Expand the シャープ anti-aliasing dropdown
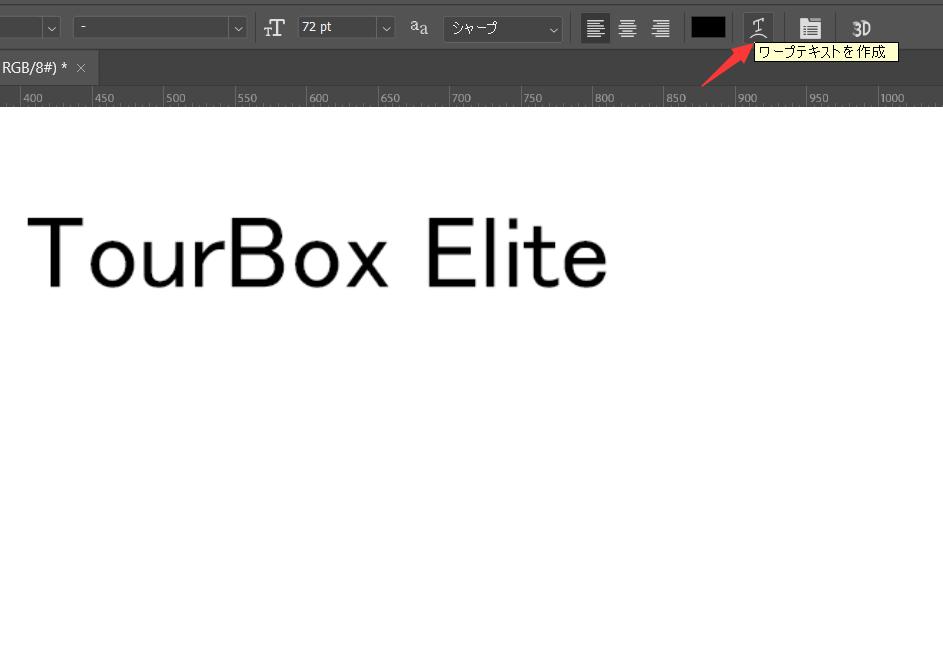 pyautogui.click(x=554, y=29)
